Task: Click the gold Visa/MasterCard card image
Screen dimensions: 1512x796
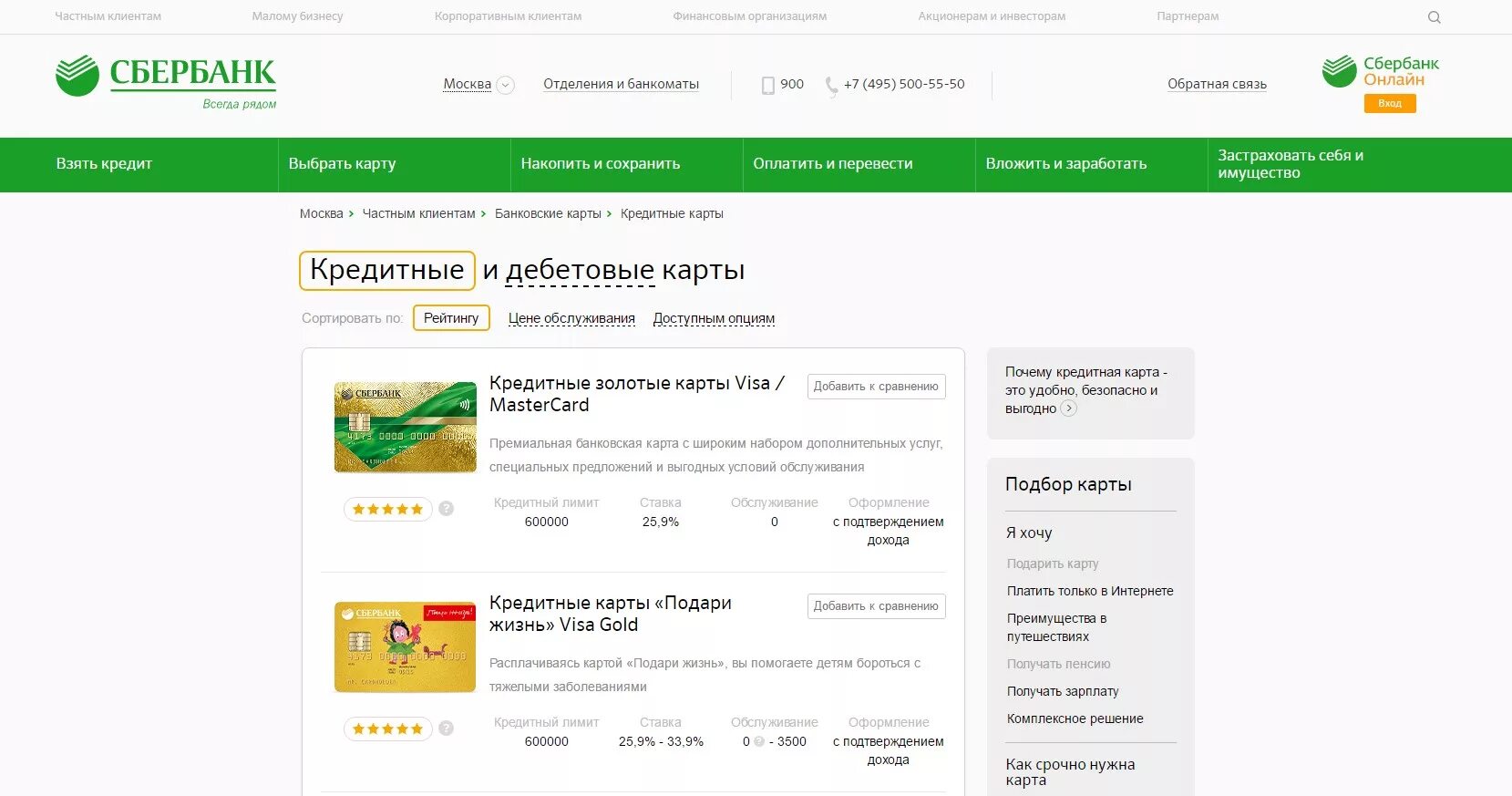Action: point(406,427)
